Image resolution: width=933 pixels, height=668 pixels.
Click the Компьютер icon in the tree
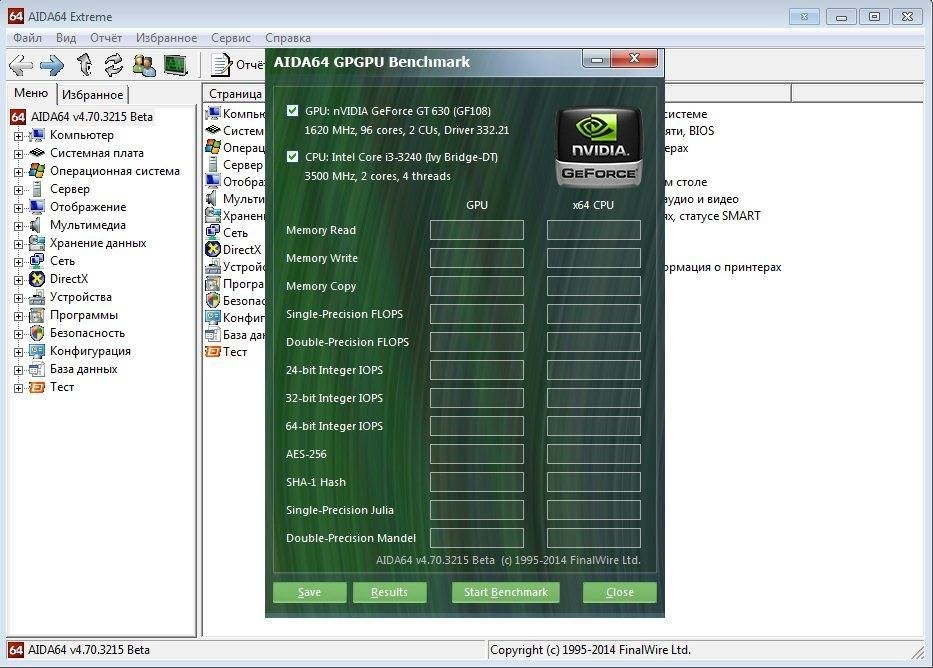coord(36,135)
